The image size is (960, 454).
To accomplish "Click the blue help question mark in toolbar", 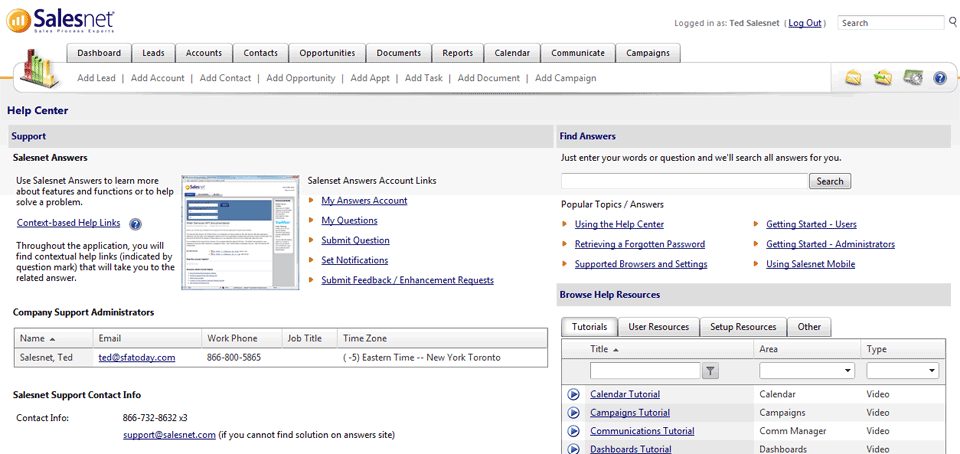I will 940,78.
